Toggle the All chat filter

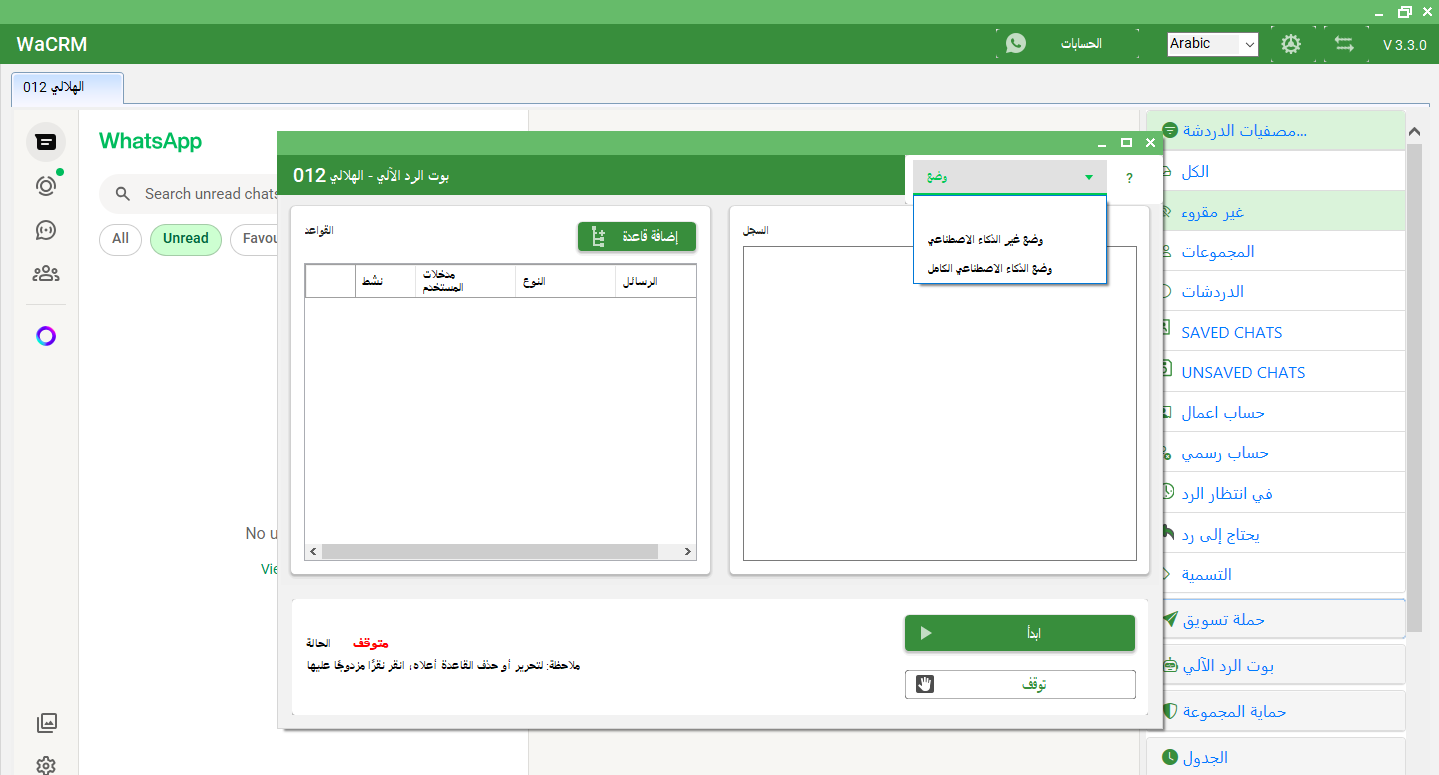click(120, 239)
